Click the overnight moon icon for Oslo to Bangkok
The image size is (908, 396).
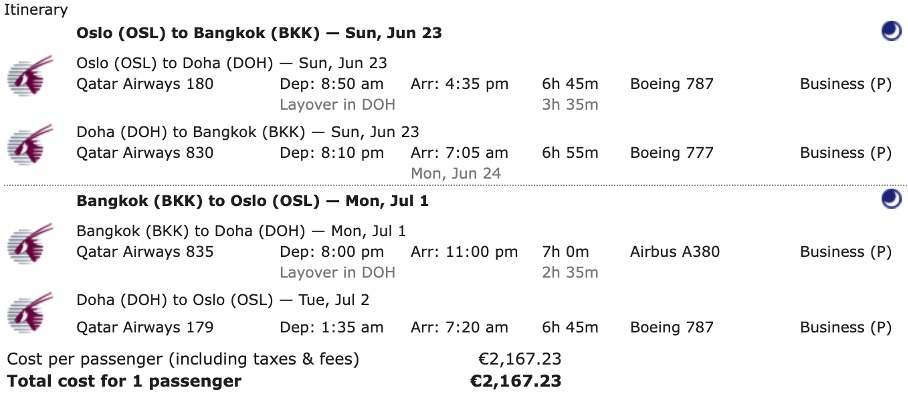pos(891,31)
